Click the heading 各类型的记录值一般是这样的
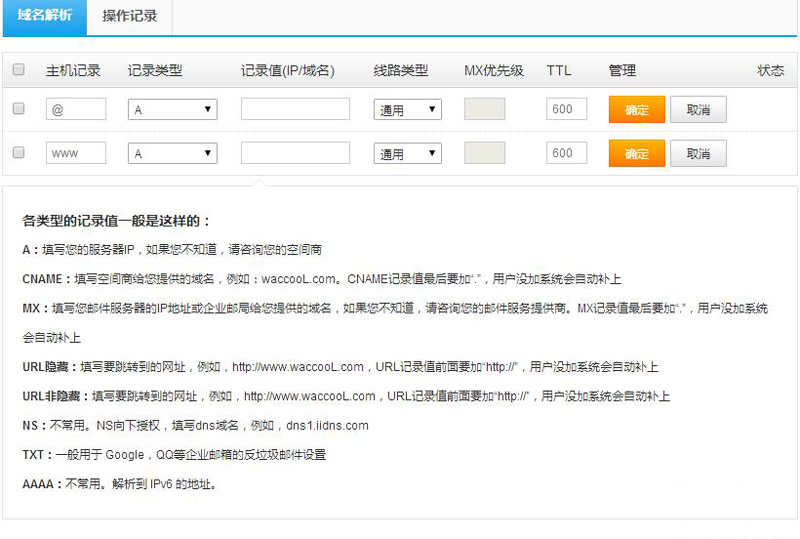 point(116,221)
